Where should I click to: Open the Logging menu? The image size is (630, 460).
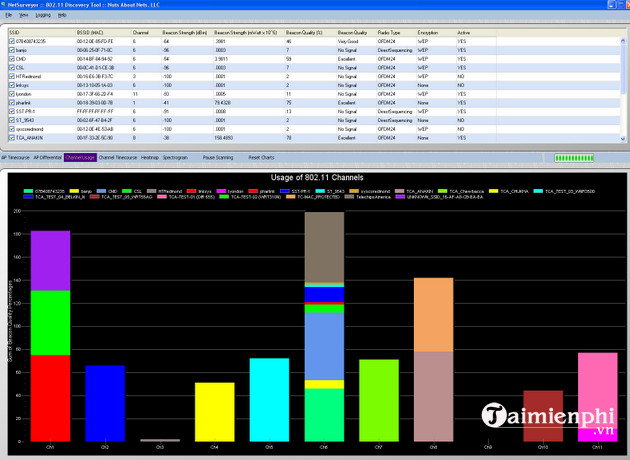pyautogui.click(x=43, y=15)
